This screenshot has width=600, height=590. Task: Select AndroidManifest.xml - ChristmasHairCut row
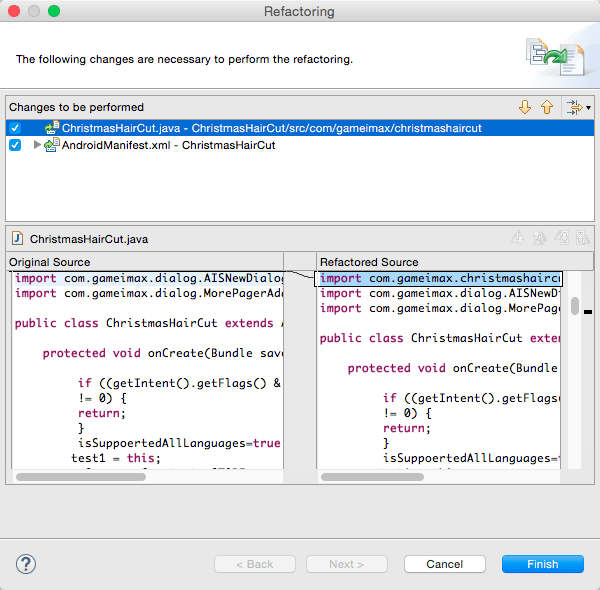coord(300,145)
